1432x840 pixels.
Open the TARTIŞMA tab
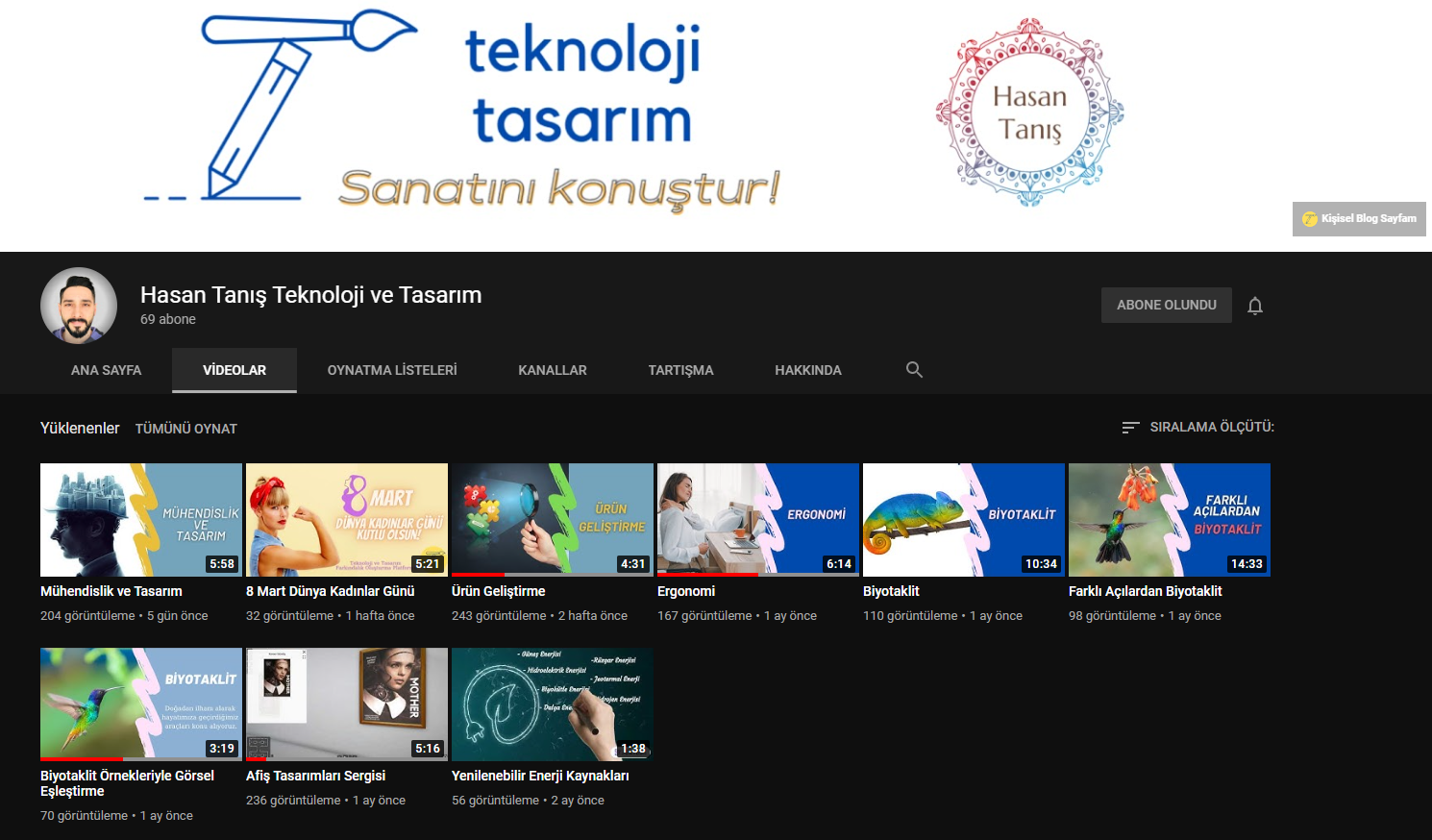coord(680,370)
